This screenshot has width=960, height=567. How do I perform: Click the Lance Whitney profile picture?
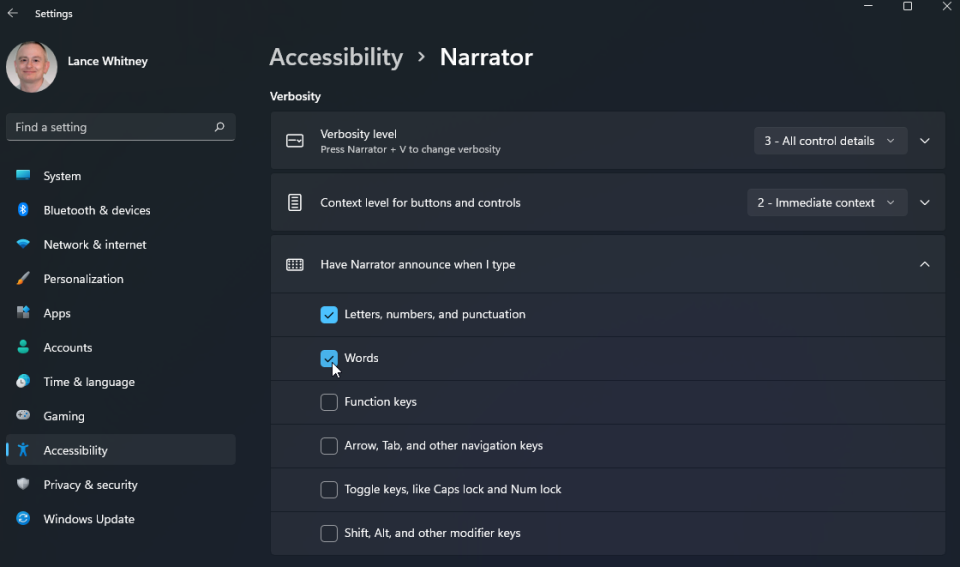tap(31, 66)
